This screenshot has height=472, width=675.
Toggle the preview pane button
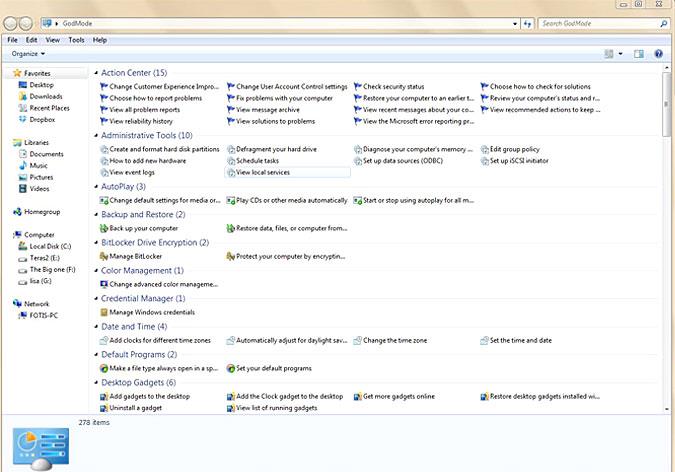click(x=638, y=54)
